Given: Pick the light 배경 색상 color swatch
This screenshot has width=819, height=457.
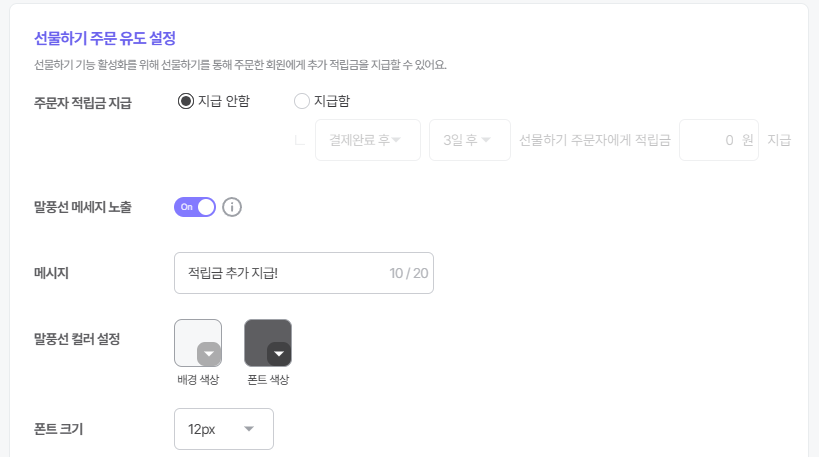Looking at the screenshot, I should [x=198, y=343].
